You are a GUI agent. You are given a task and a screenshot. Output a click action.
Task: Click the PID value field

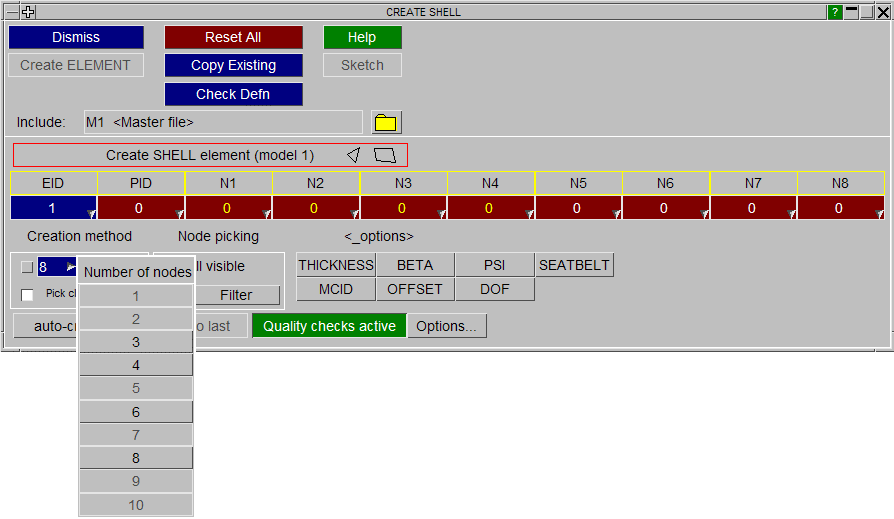click(141, 208)
